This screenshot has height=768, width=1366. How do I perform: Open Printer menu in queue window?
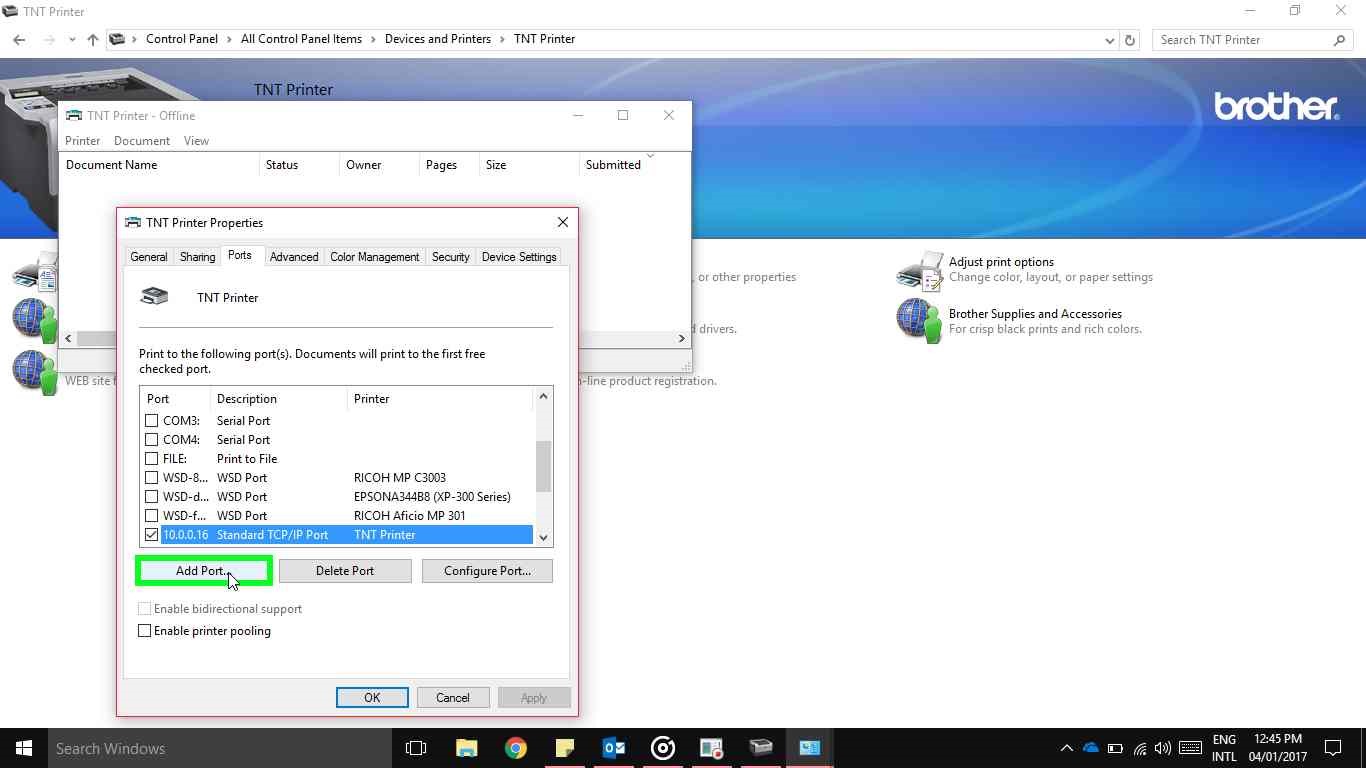pyautogui.click(x=83, y=141)
